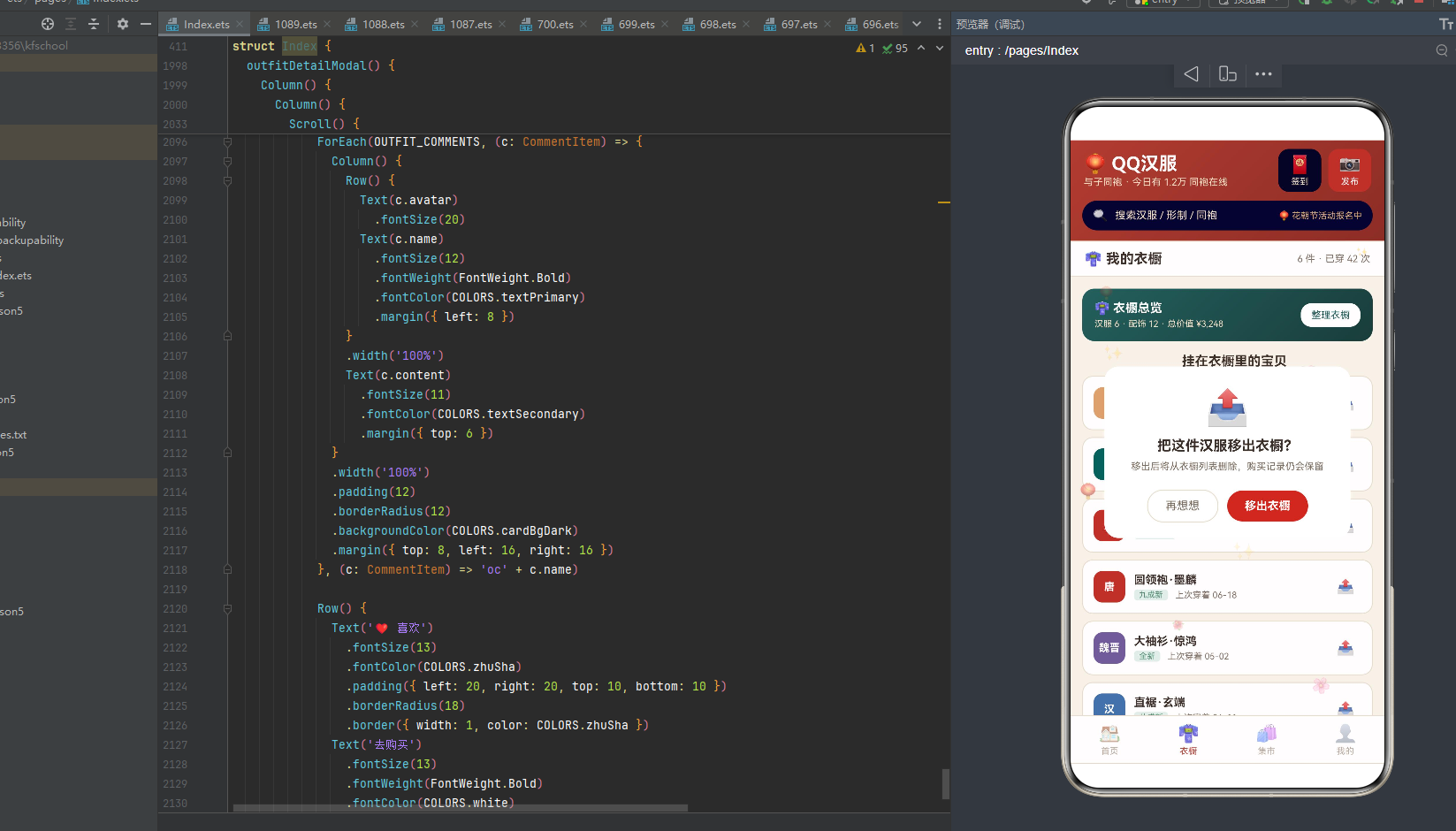
Task: Click line number 2120 in gutter
Action: pos(175,609)
